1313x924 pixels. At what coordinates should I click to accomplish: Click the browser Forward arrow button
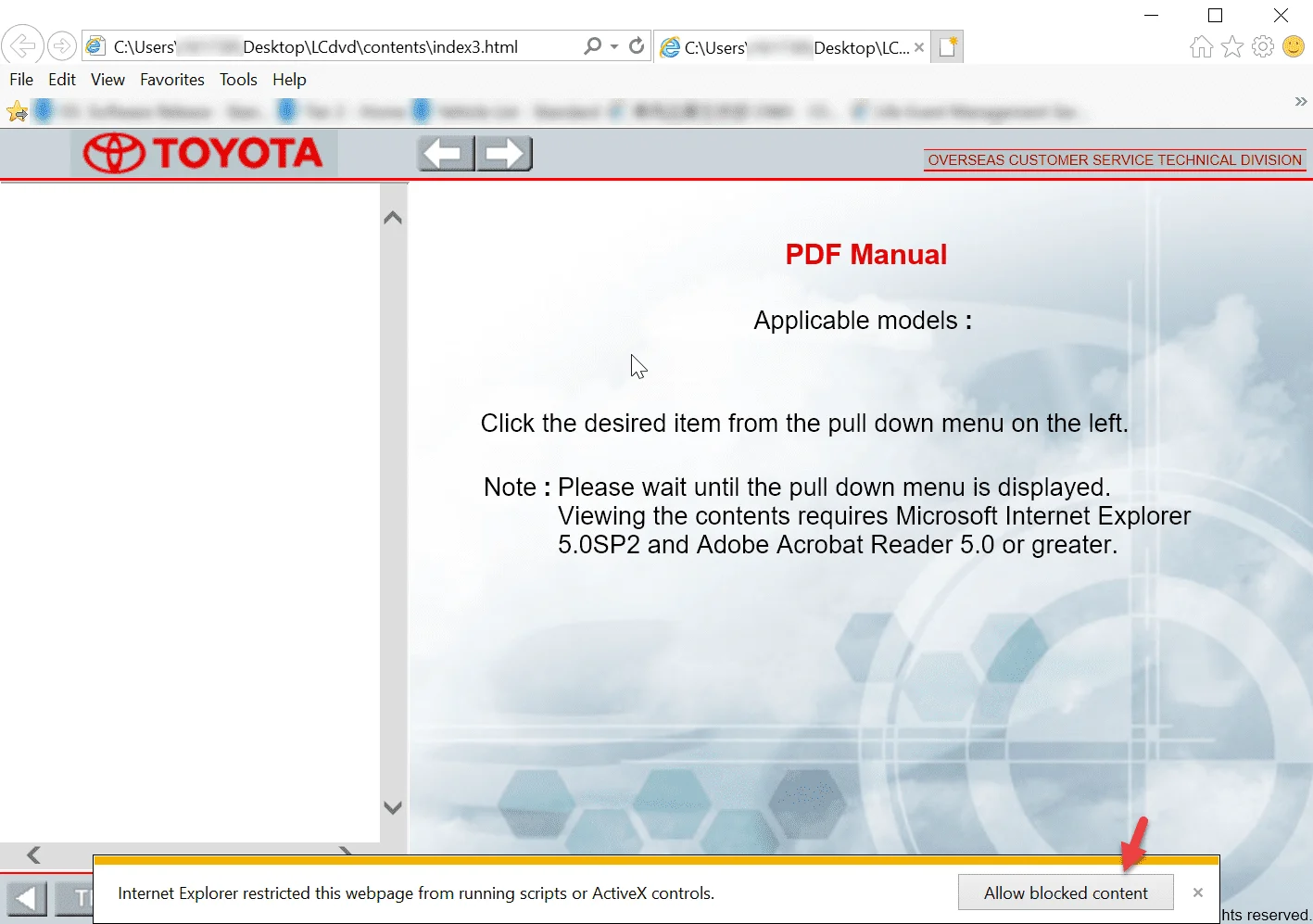tap(62, 45)
